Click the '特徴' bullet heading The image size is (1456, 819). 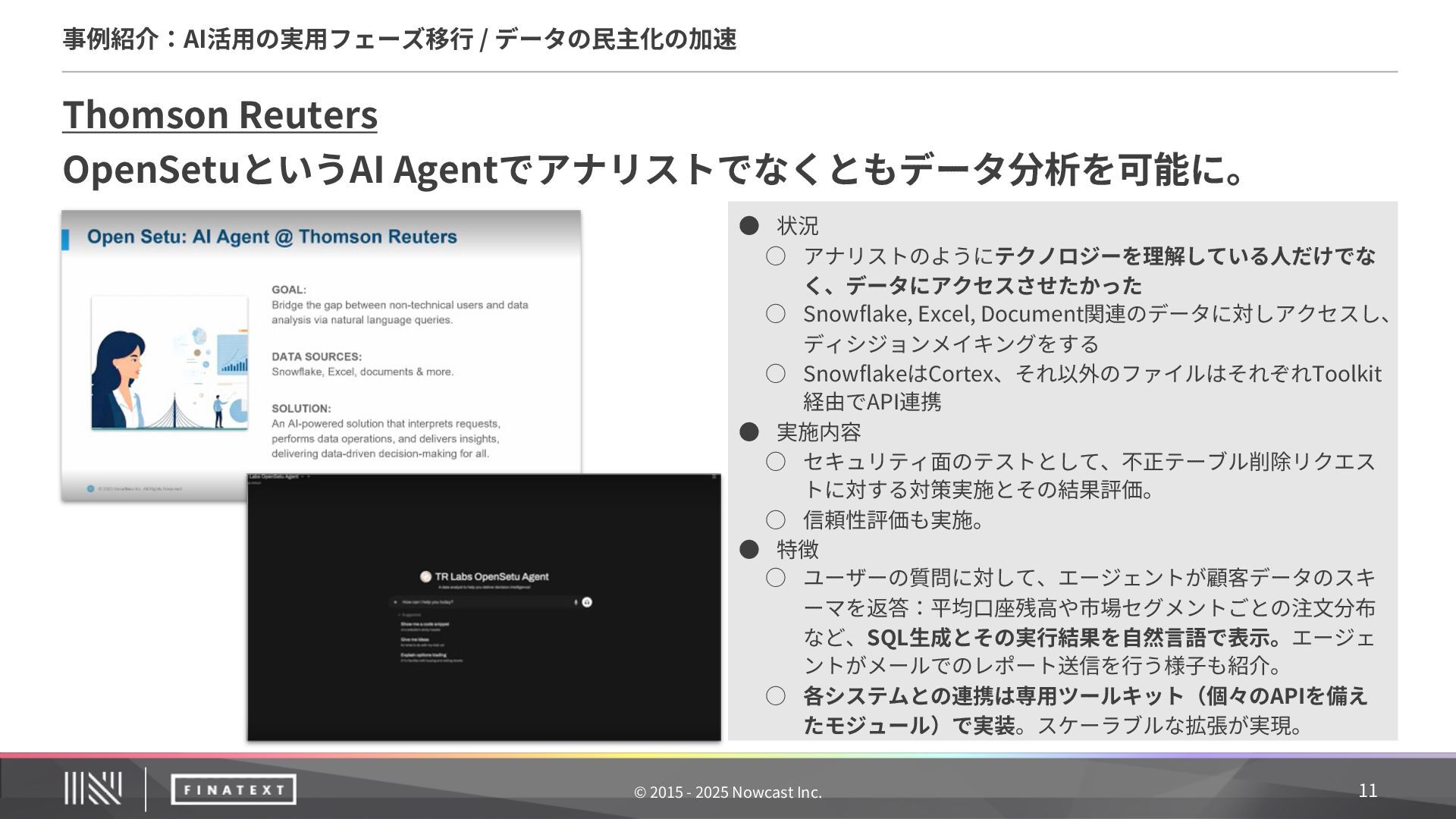[798, 549]
